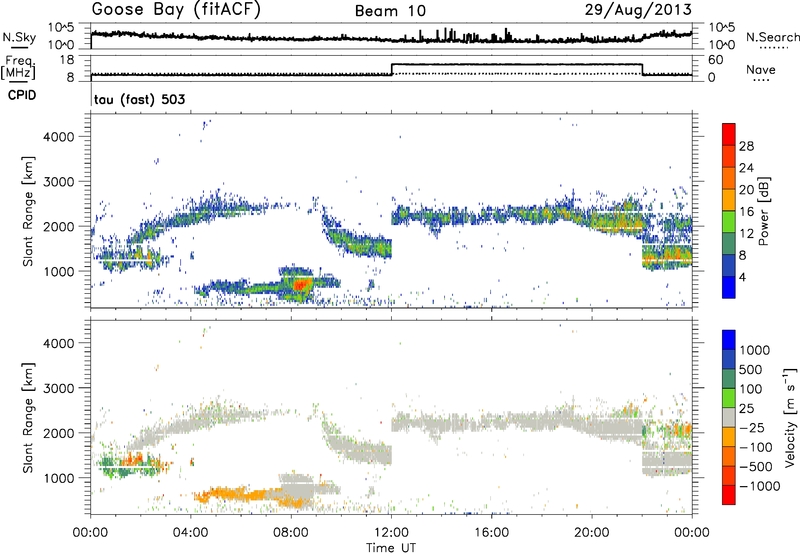Image resolution: width=800 pixels, height=554 pixels.
Task: Click the "Slant Range [km]" label of velocity panel
Action: pos(28,418)
